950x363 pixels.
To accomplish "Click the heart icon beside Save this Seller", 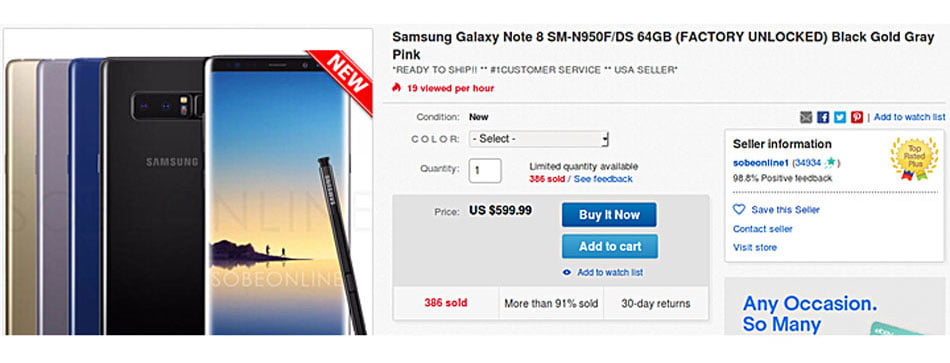I will coord(739,210).
